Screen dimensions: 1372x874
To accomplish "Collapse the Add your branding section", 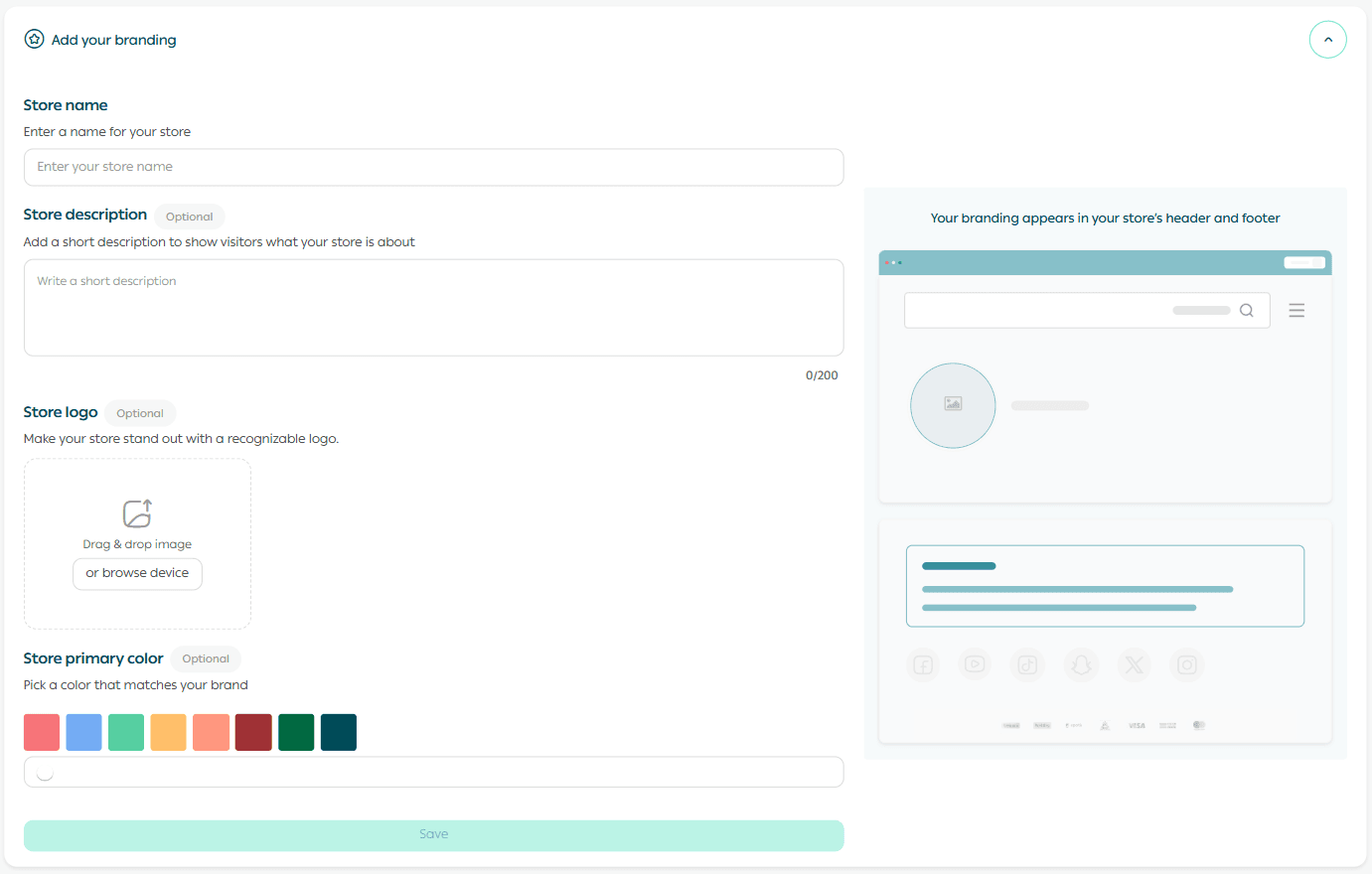I will click(1327, 40).
